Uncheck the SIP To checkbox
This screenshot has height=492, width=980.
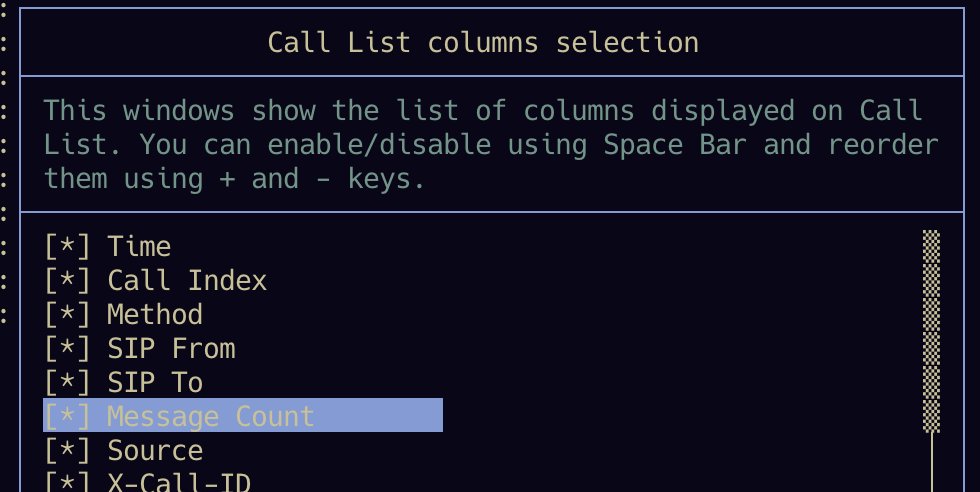tap(67, 383)
